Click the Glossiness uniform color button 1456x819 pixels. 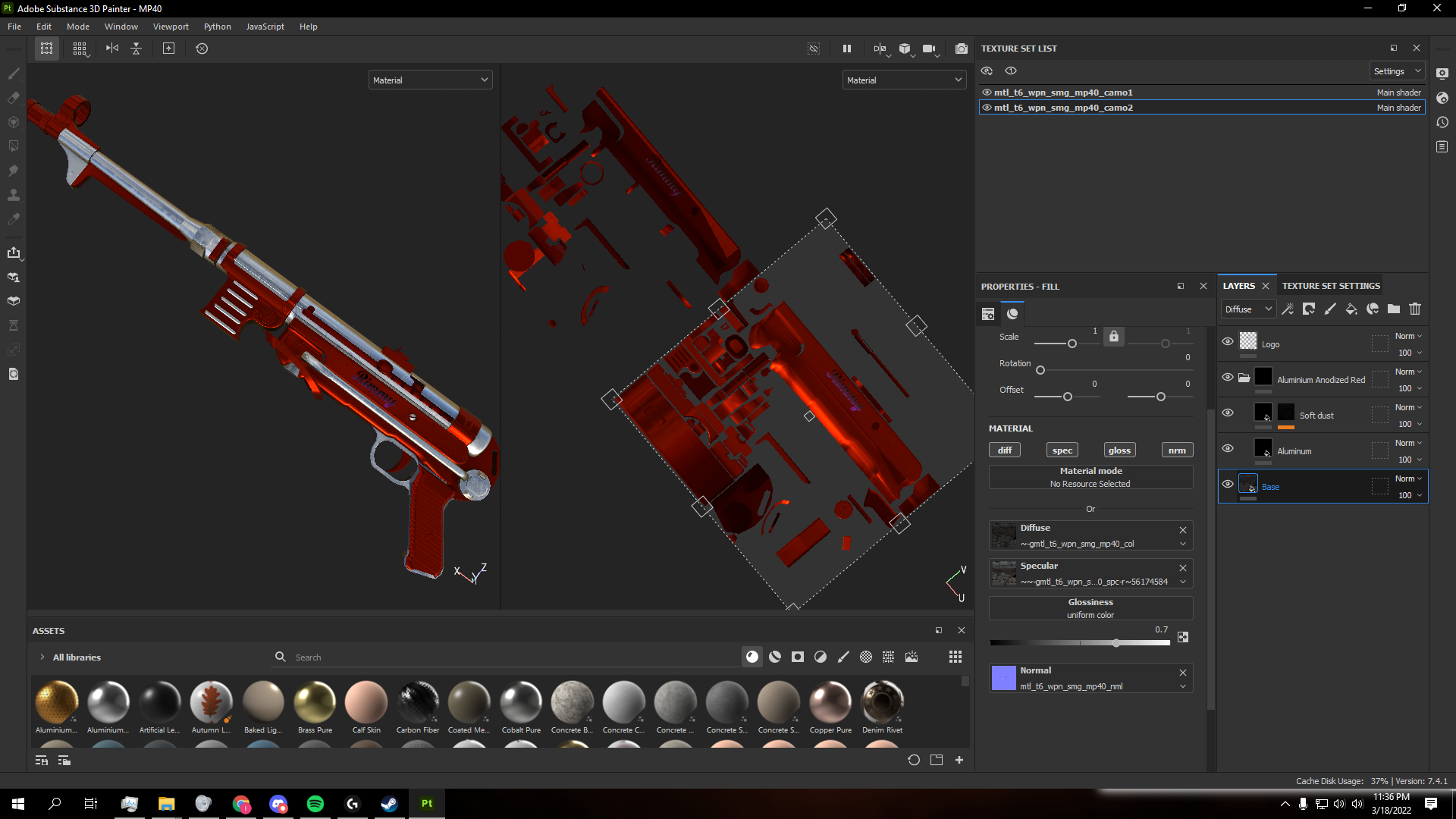click(1090, 608)
